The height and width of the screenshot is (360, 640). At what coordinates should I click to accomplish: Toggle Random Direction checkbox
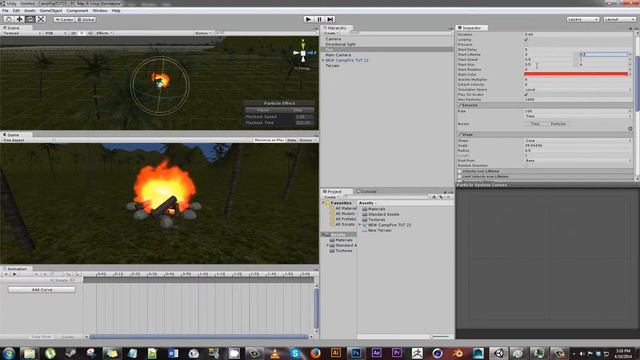point(526,166)
